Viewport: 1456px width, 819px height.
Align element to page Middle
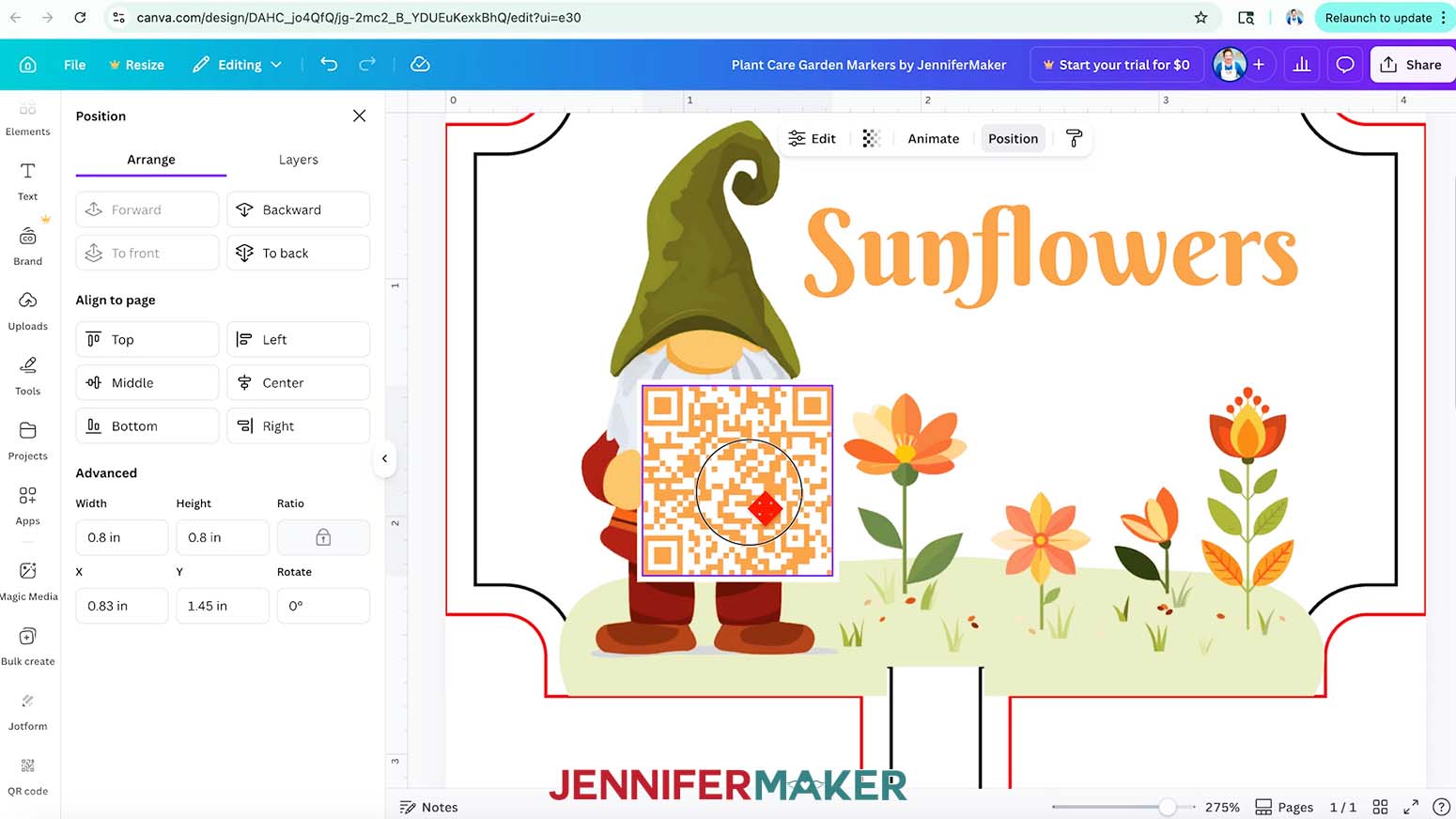coord(147,382)
